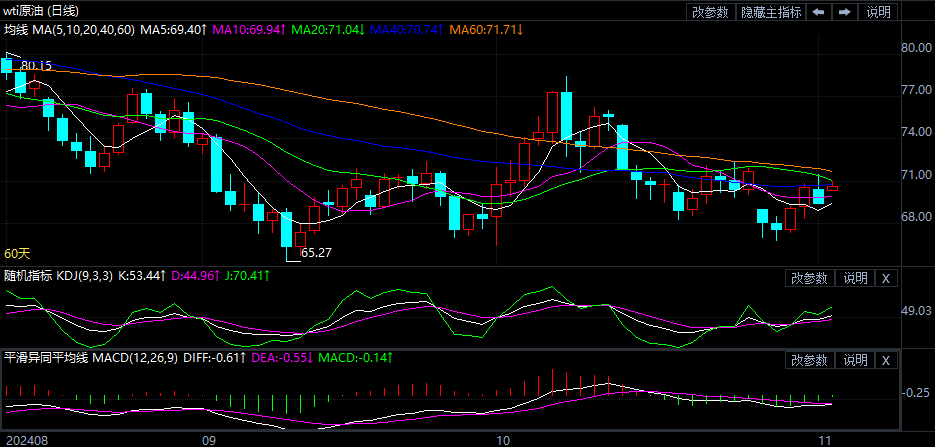Select the orange MA60 legend label
This screenshot has height=447, width=935.
point(486,30)
